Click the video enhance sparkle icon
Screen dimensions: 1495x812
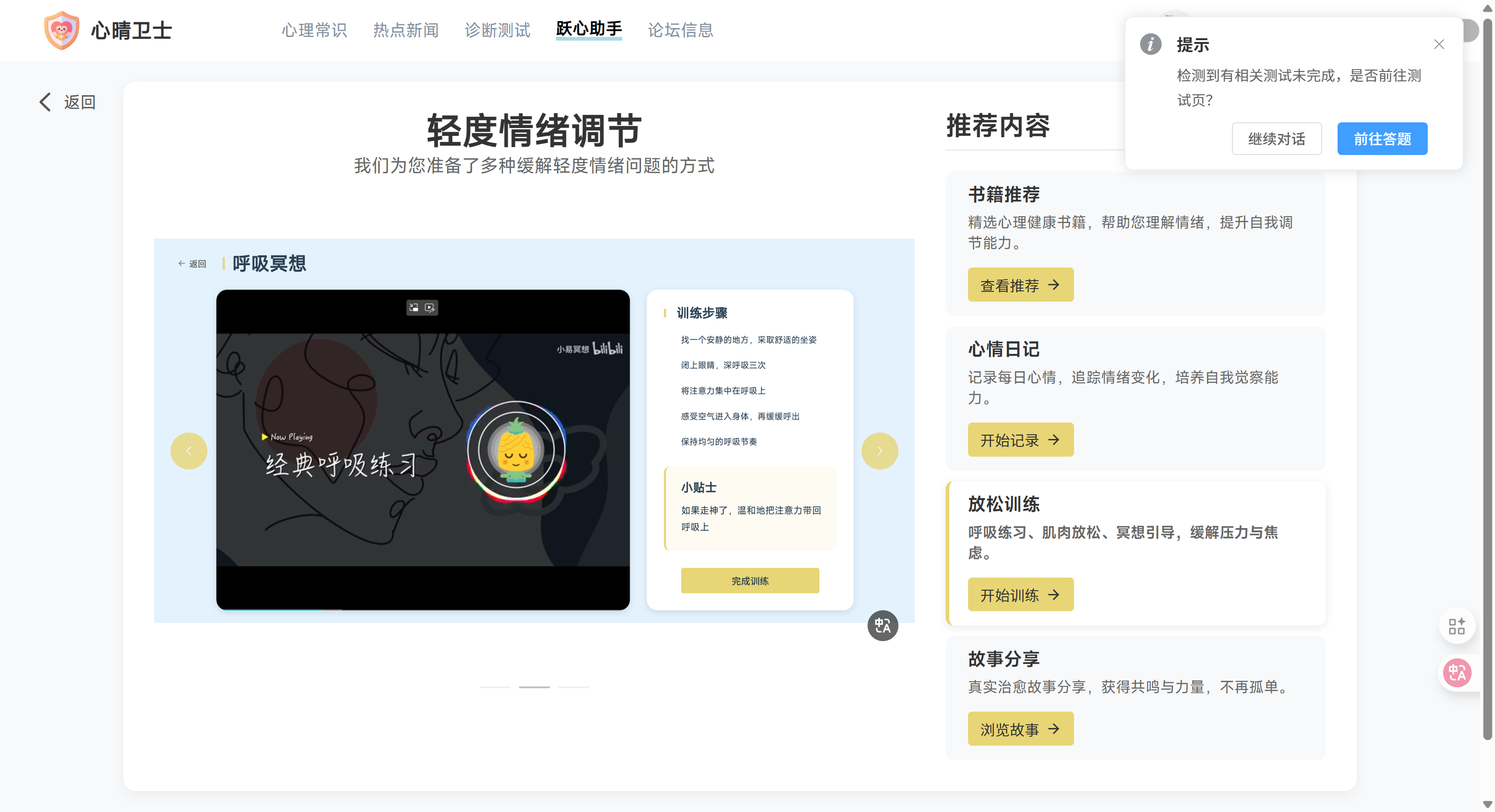430,307
